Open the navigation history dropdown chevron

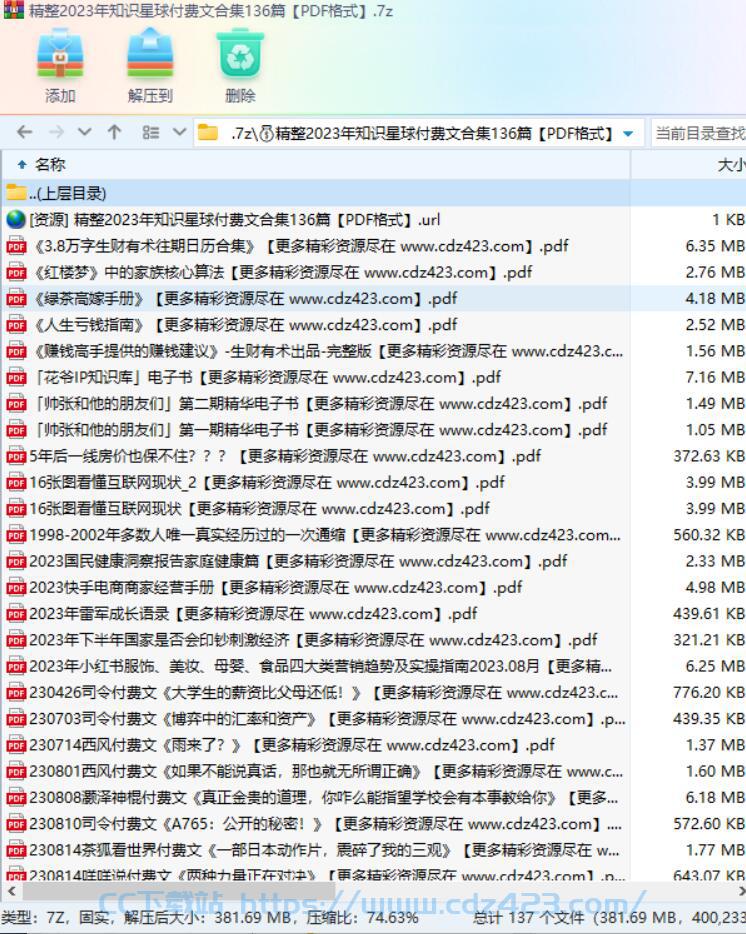click(x=85, y=132)
